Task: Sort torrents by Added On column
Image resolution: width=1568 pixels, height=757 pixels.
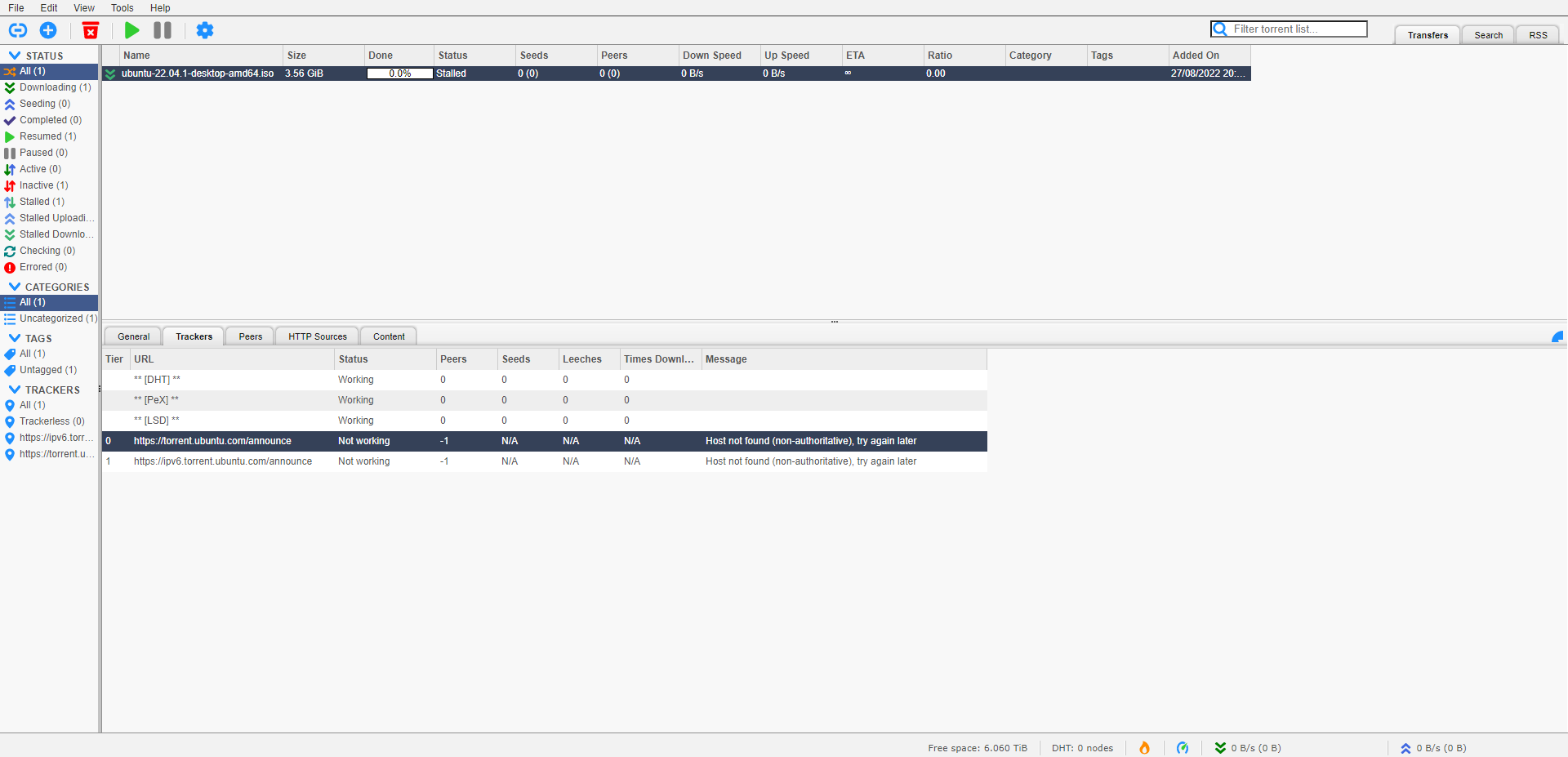Action: click(x=1209, y=56)
